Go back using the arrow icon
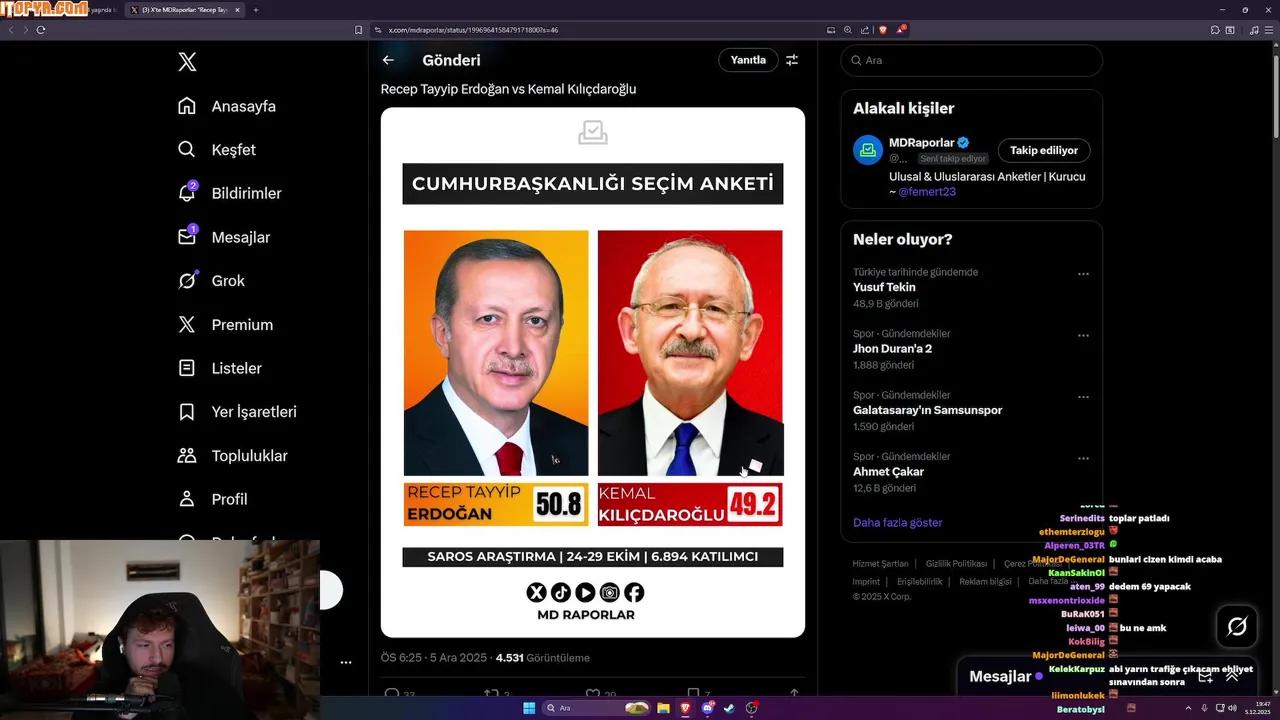 (388, 60)
